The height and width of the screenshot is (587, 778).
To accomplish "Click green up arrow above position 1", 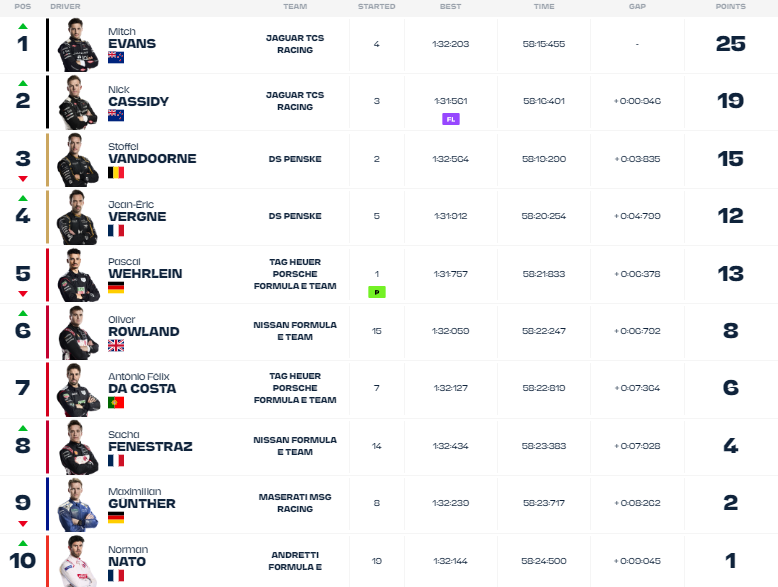I will 23,26.
